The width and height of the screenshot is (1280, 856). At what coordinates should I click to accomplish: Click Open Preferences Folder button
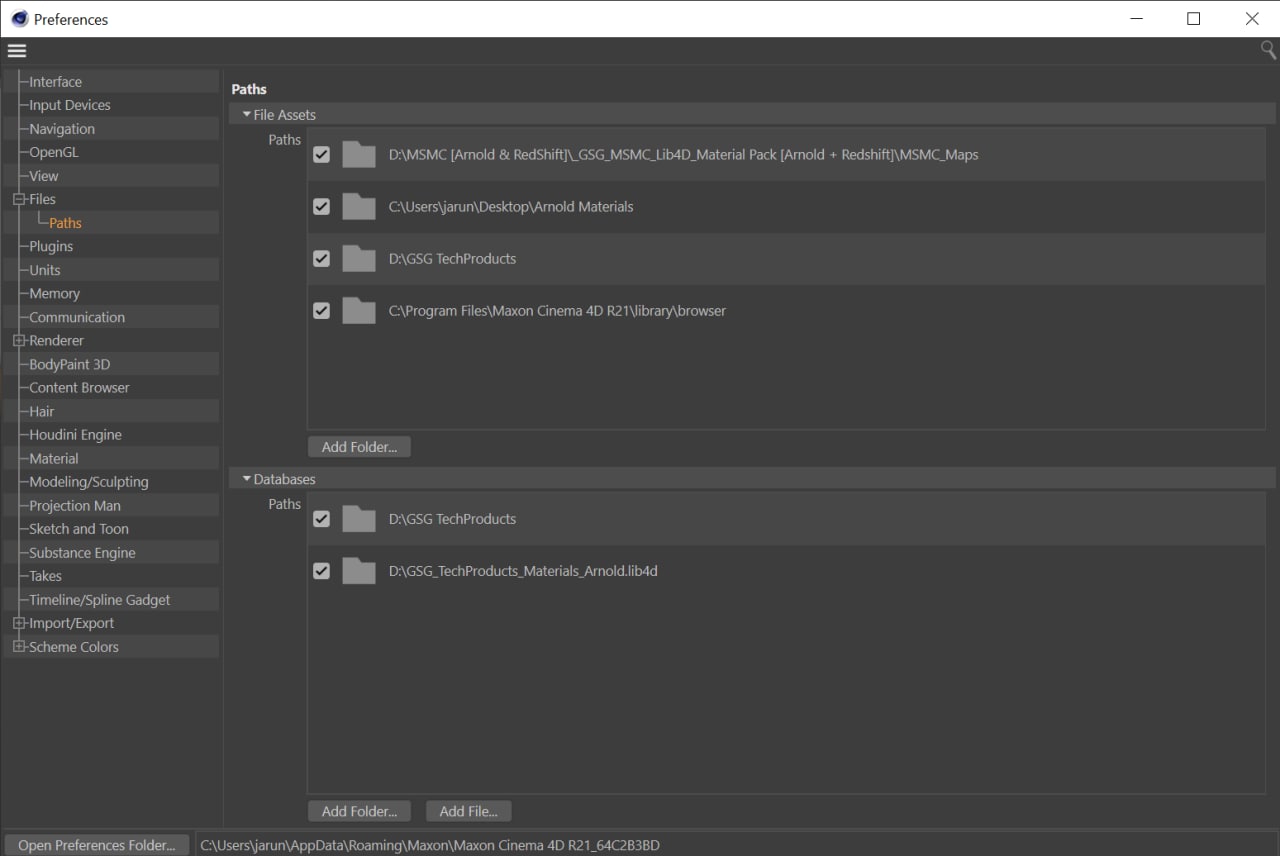pos(96,845)
